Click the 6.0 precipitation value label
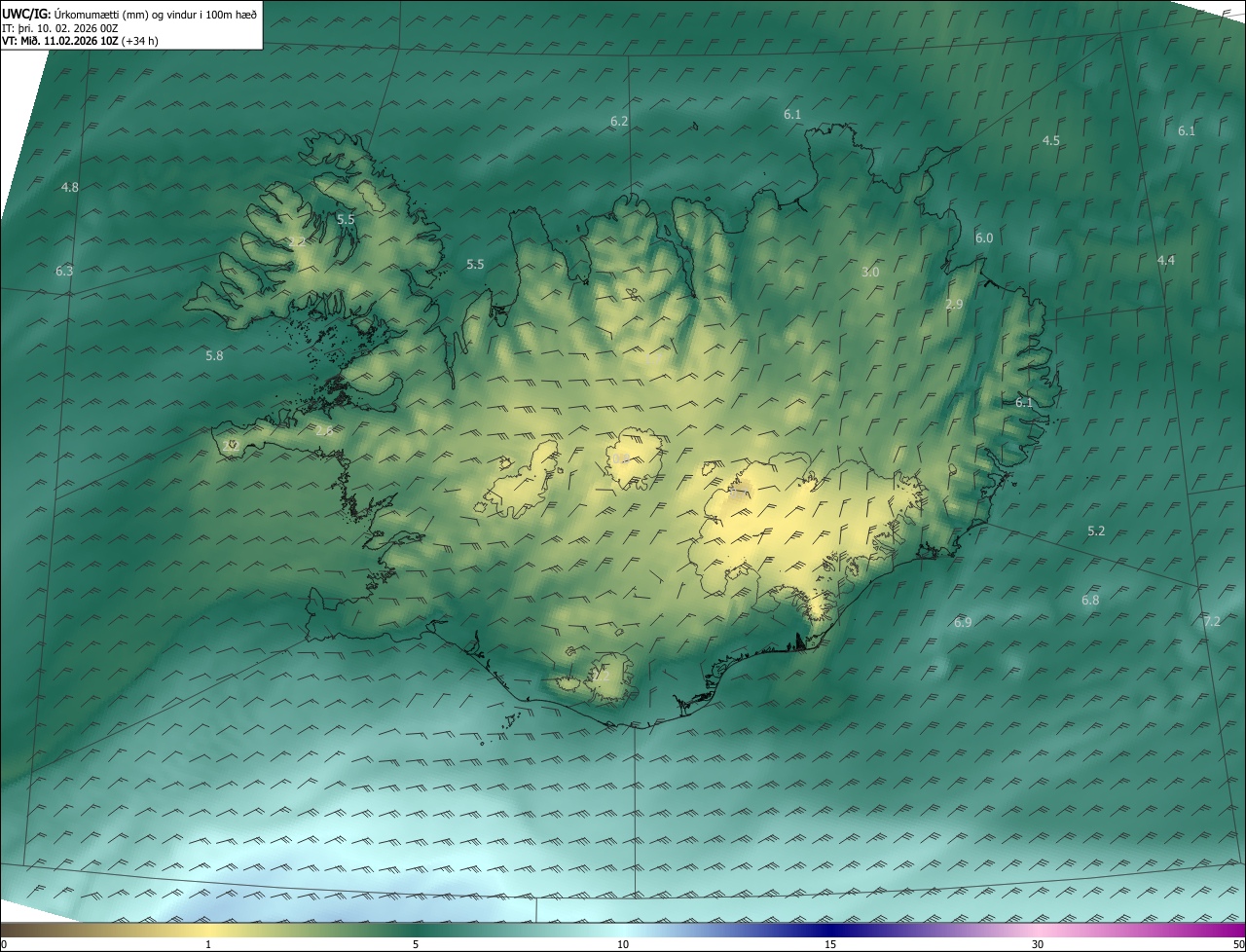The image size is (1246, 952). (x=984, y=238)
